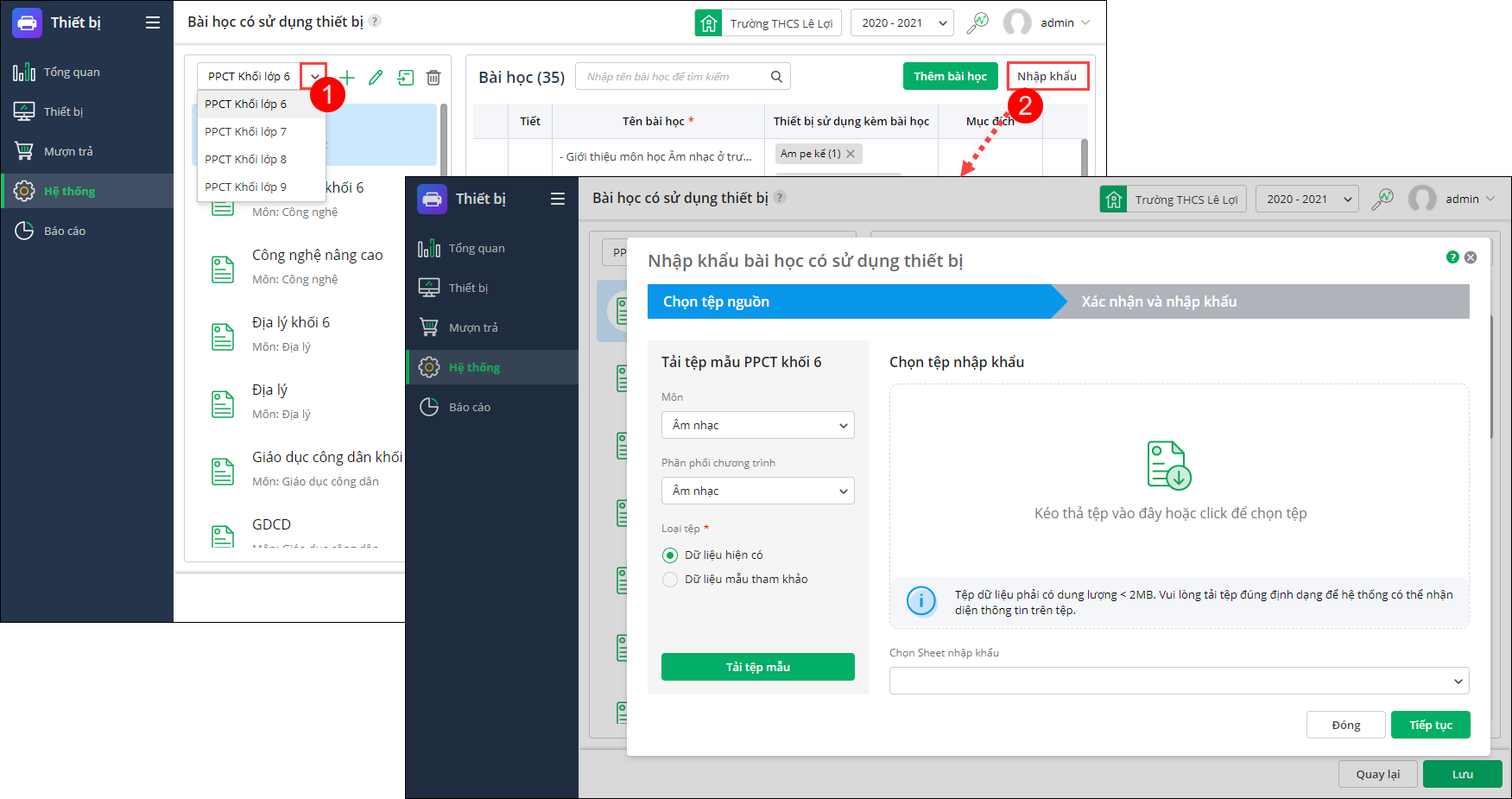Delete the selected PPCT with the trash icon

[x=433, y=78]
